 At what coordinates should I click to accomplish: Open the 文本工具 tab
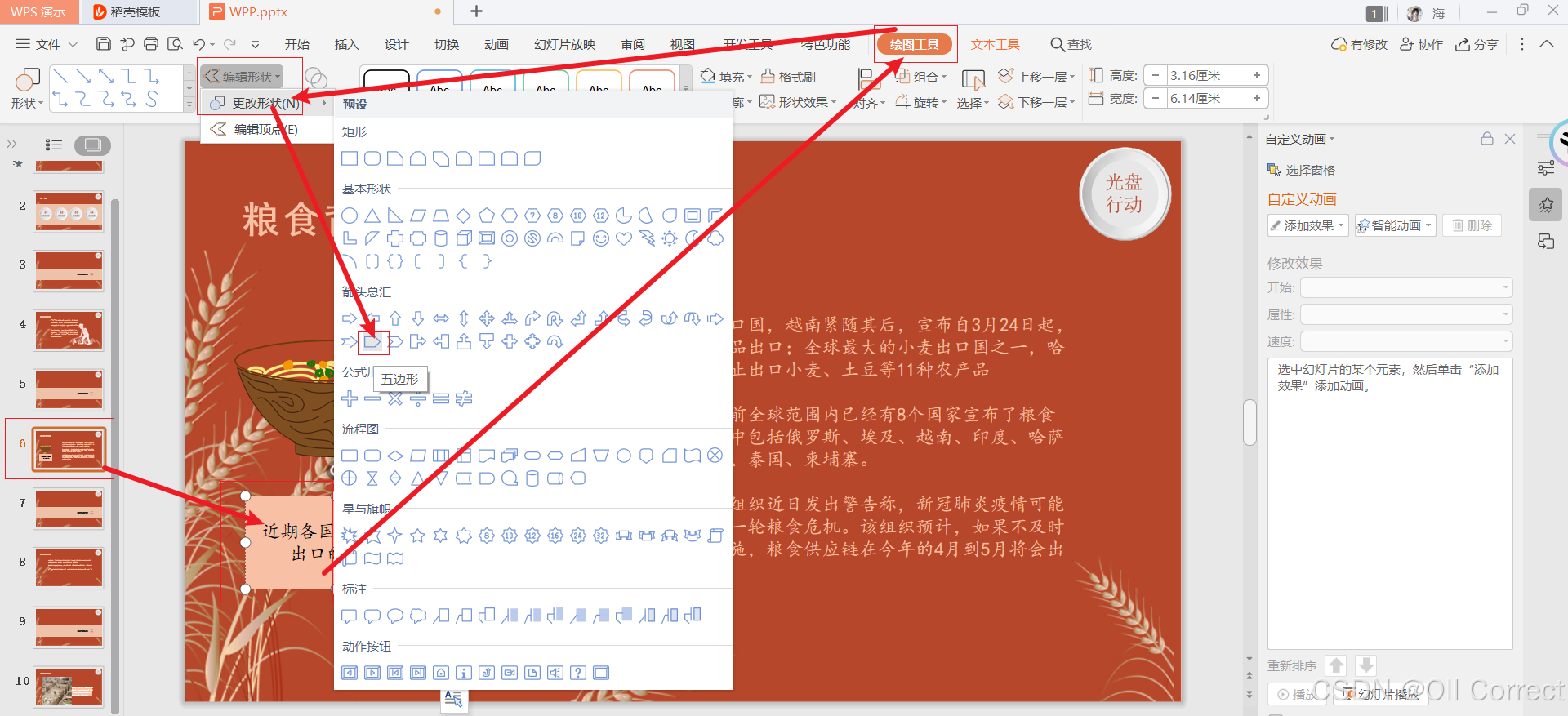(996, 44)
